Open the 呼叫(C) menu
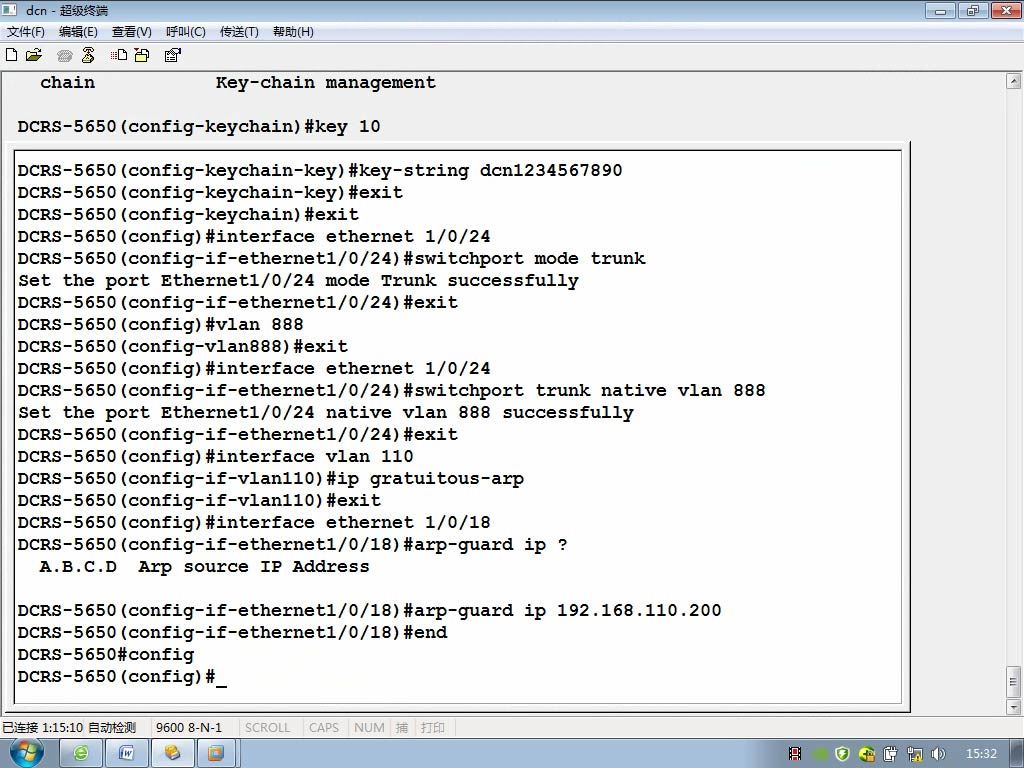The image size is (1024, 768). coord(186,32)
